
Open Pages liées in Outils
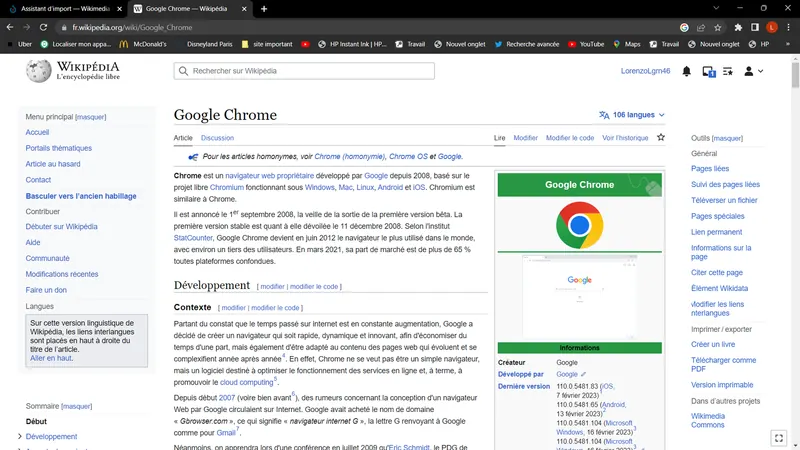pyautogui.click(x=710, y=168)
